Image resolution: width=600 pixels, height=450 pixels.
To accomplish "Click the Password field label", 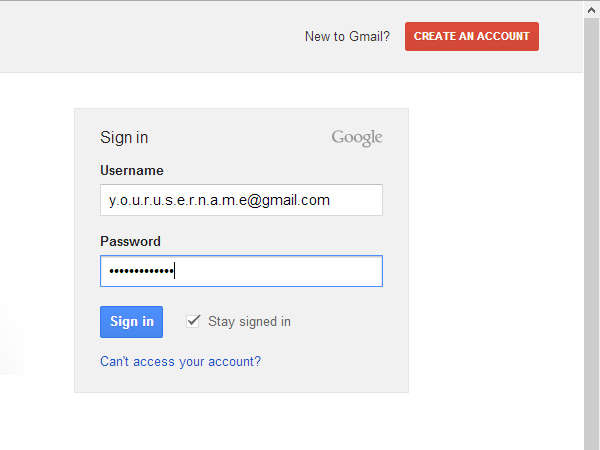I will (130, 242).
